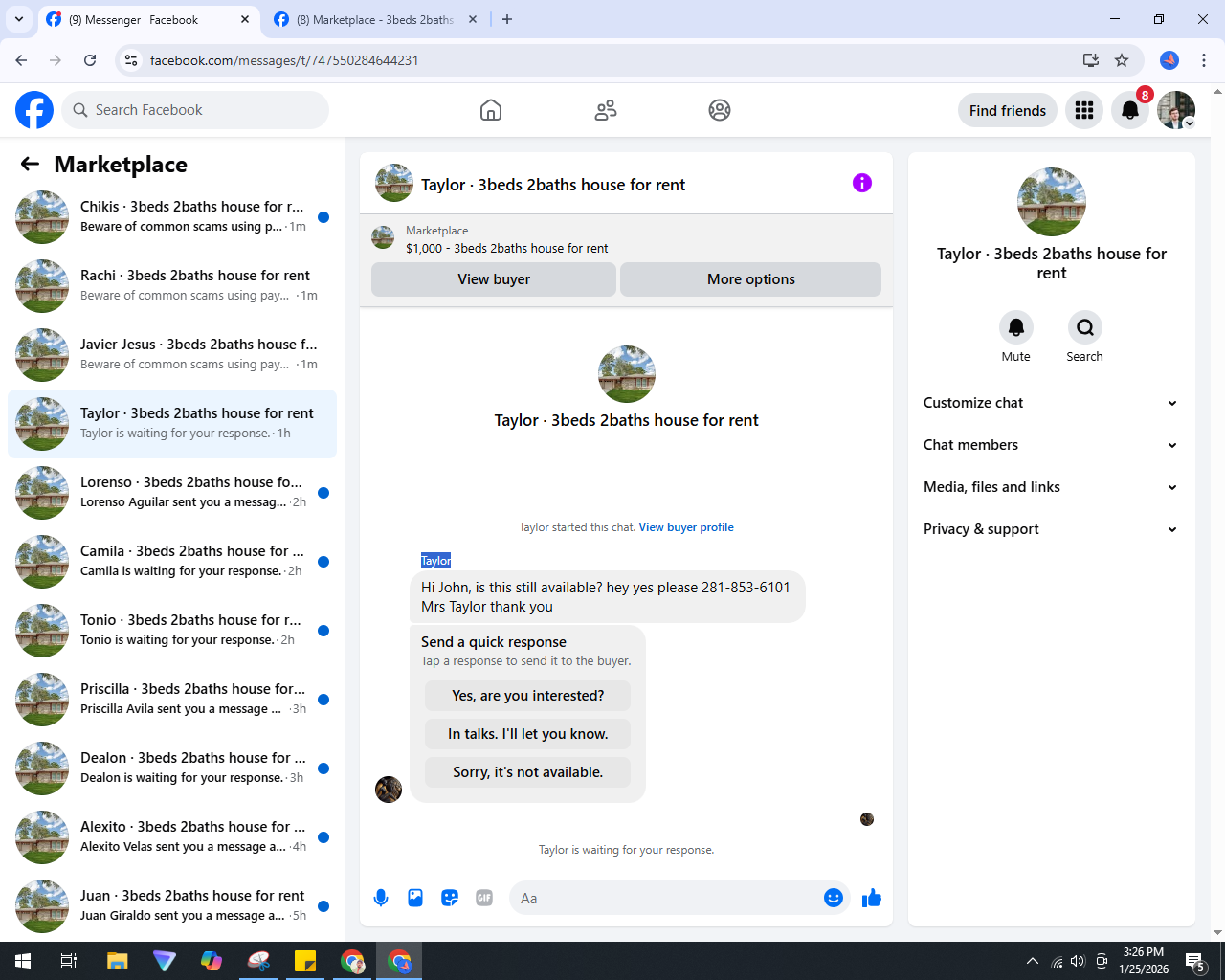Open Chrome tab search dropdown
Image resolution: width=1225 pixels, height=980 pixels.
pyautogui.click(x=19, y=19)
